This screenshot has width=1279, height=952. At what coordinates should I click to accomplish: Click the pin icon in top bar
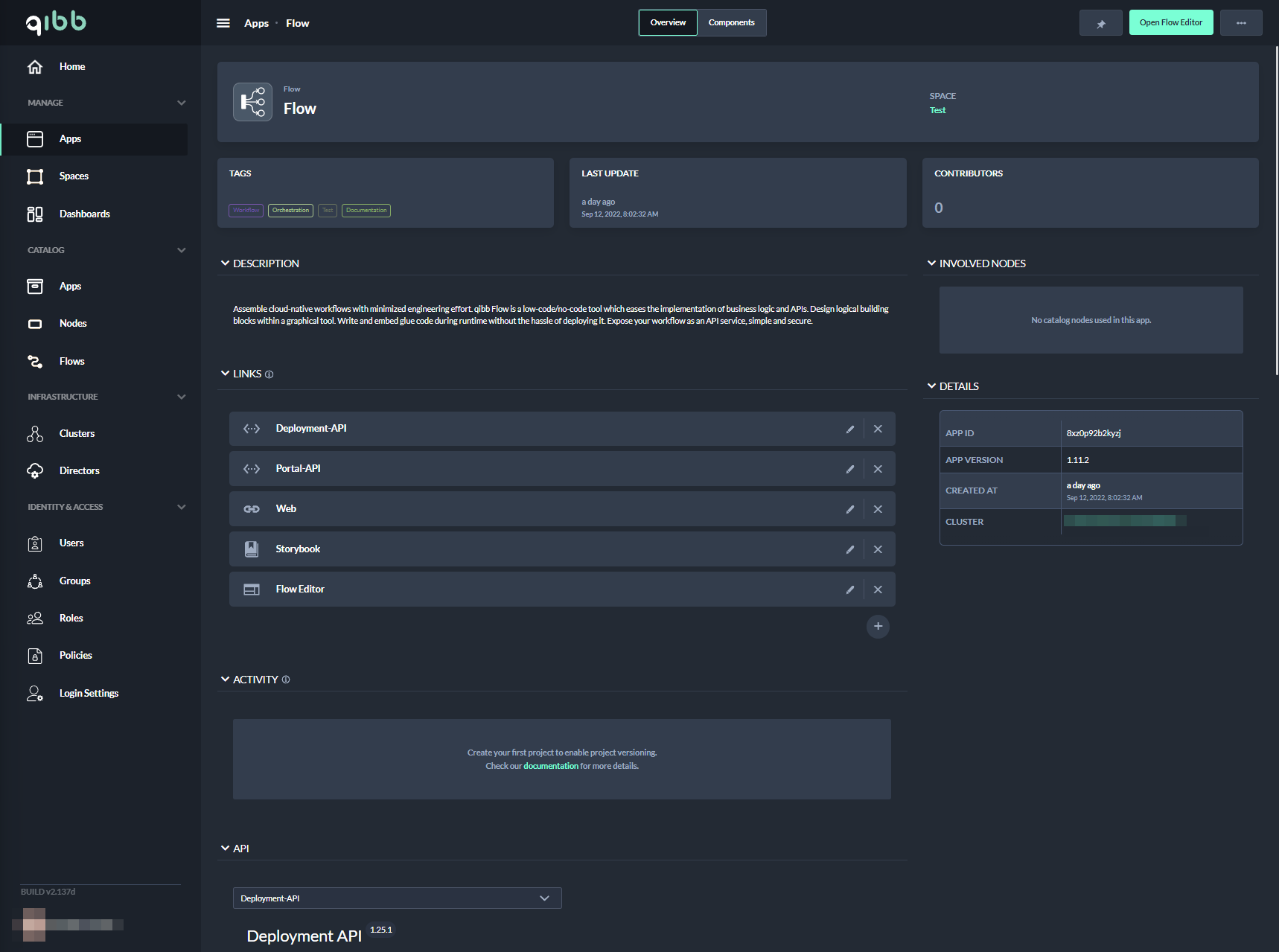(x=1100, y=23)
